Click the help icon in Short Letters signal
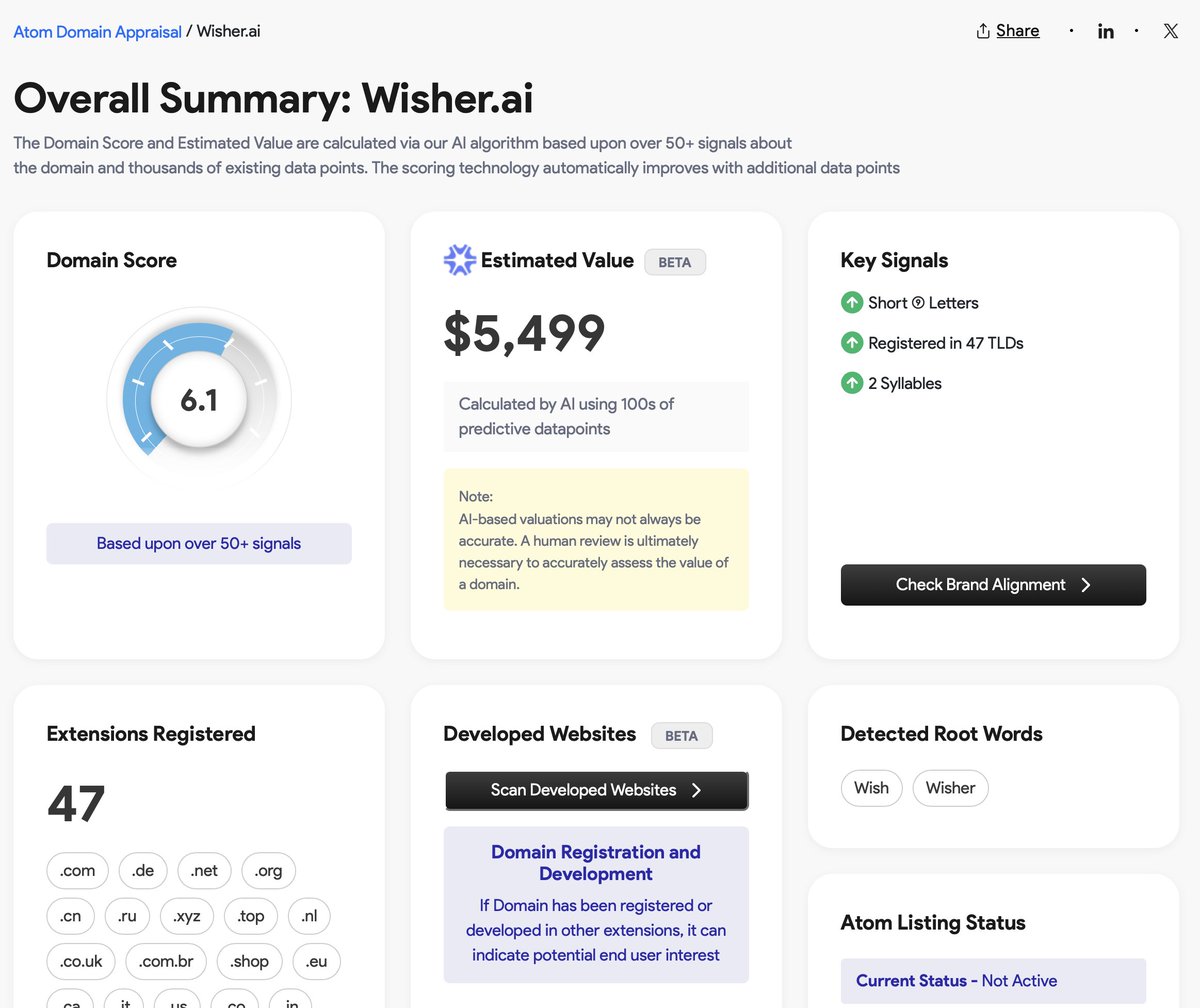The width and height of the screenshot is (1200, 1008). pyautogui.click(x=918, y=302)
